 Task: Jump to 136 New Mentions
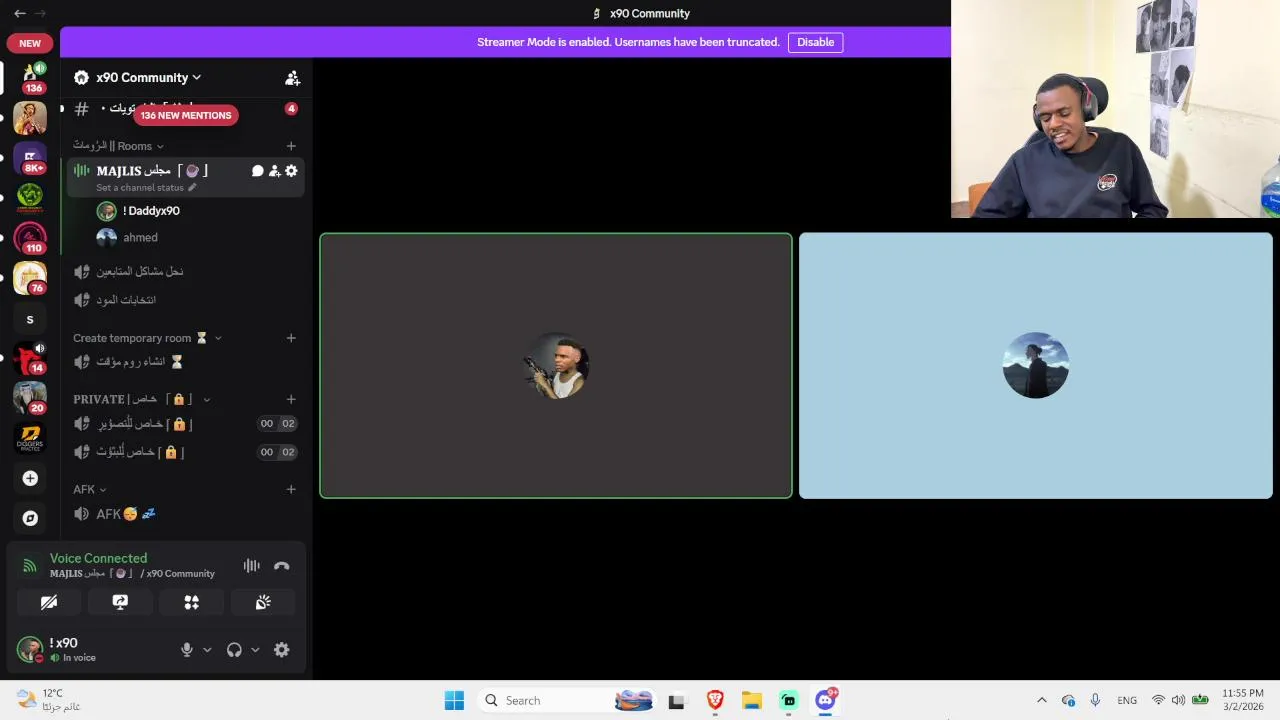coord(186,115)
